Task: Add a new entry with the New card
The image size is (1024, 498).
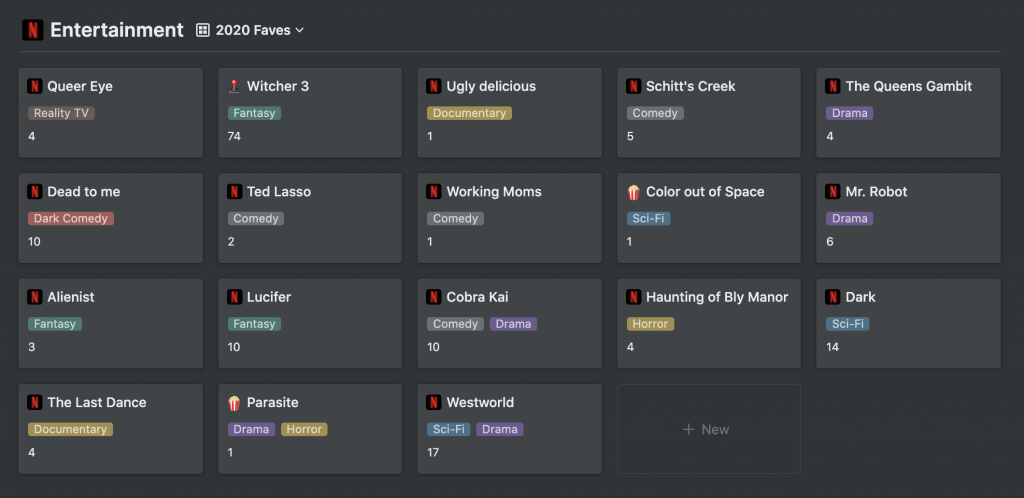Action: click(709, 429)
